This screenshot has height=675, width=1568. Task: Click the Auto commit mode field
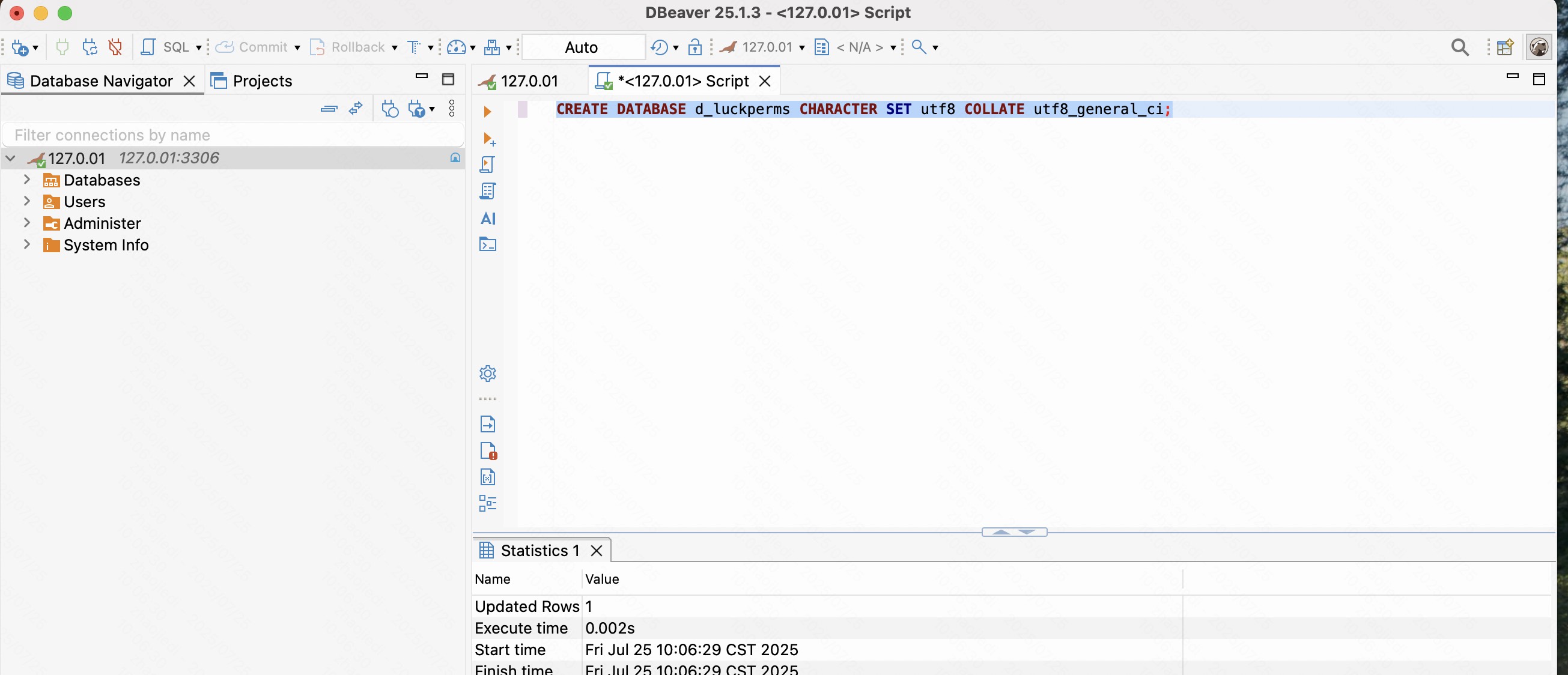tap(583, 47)
